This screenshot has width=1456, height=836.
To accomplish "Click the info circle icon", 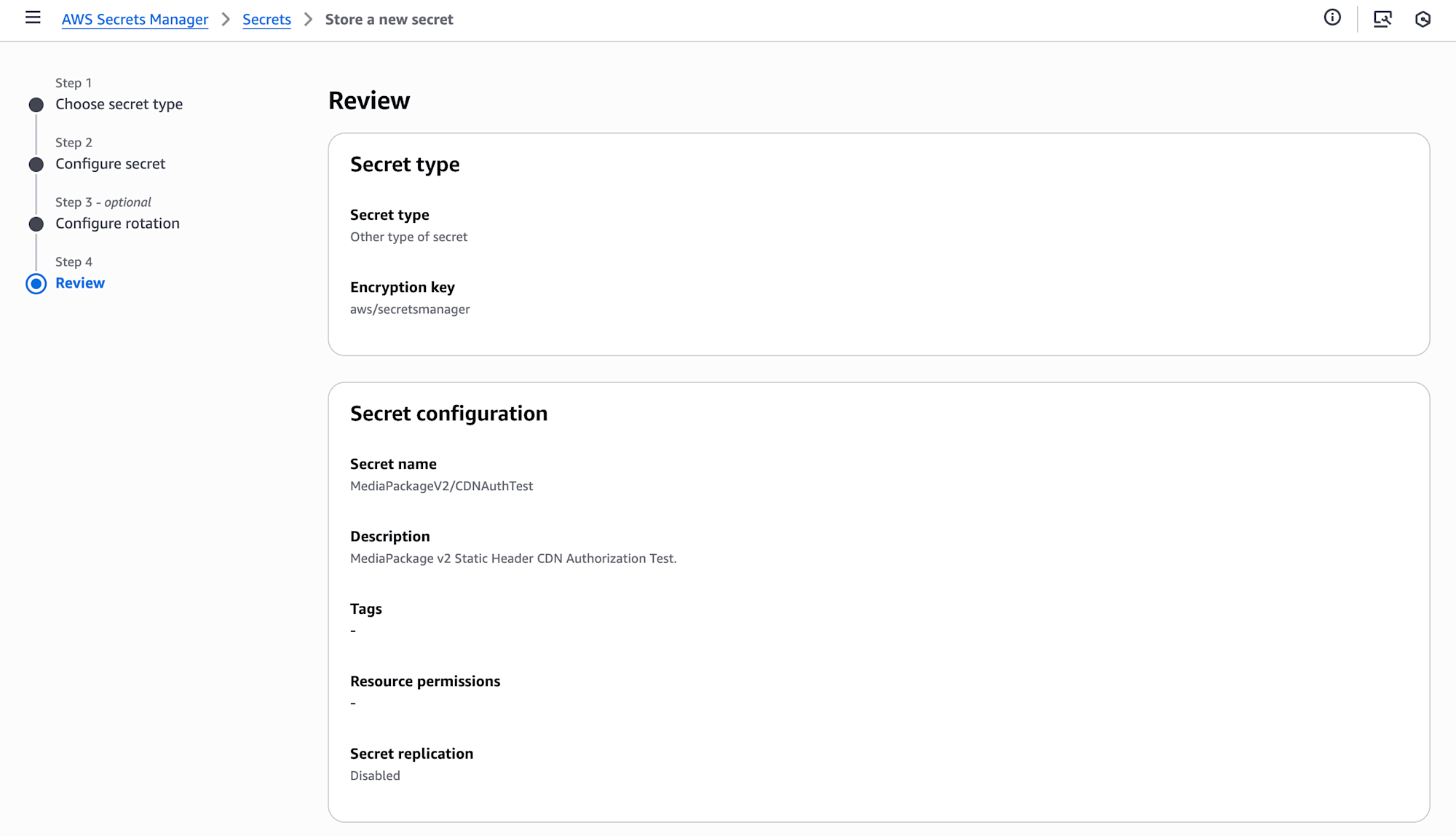I will tap(1332, 18).
